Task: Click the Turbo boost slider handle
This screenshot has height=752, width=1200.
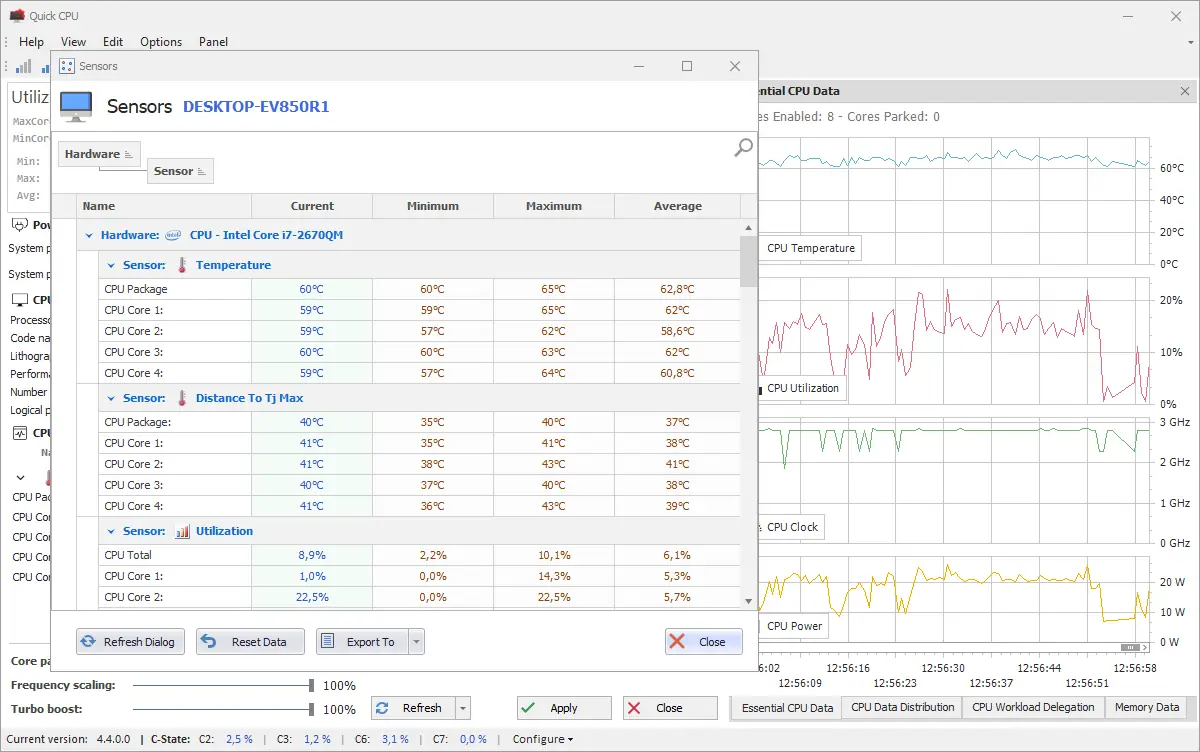Action: point(312,709)
